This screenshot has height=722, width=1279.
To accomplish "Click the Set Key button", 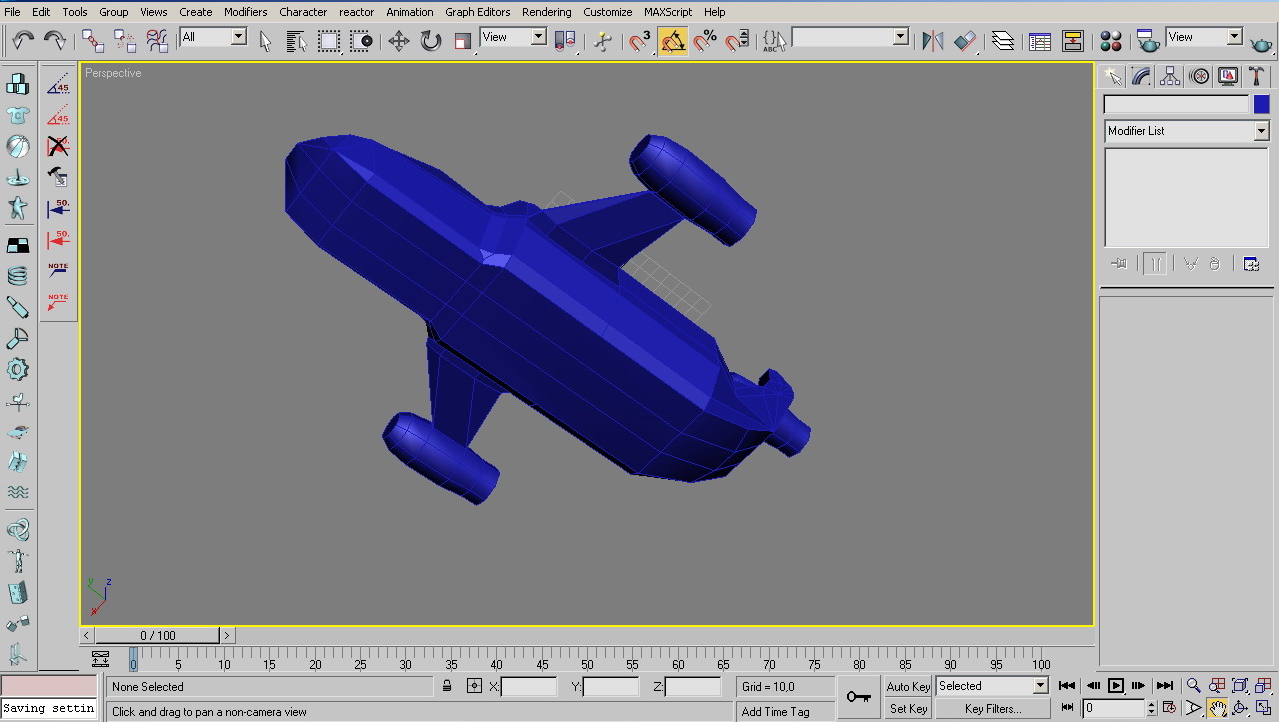I will click(908, 709).
